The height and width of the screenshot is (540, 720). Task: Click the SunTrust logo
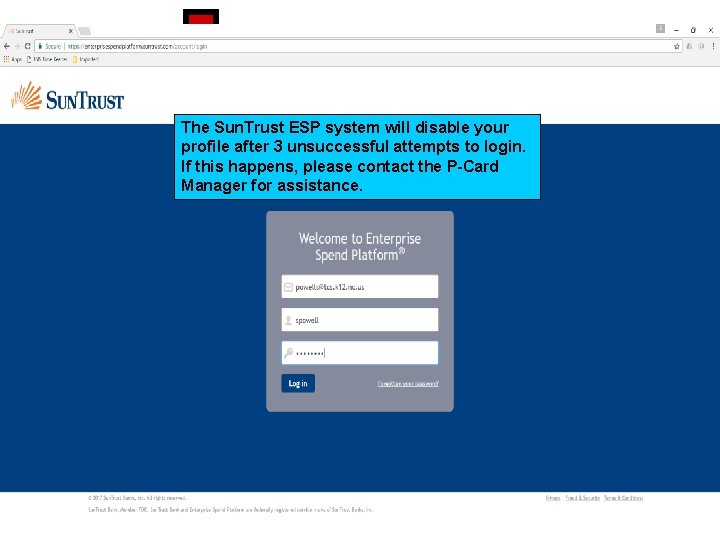pyautogui.click(x=68, y=96)
